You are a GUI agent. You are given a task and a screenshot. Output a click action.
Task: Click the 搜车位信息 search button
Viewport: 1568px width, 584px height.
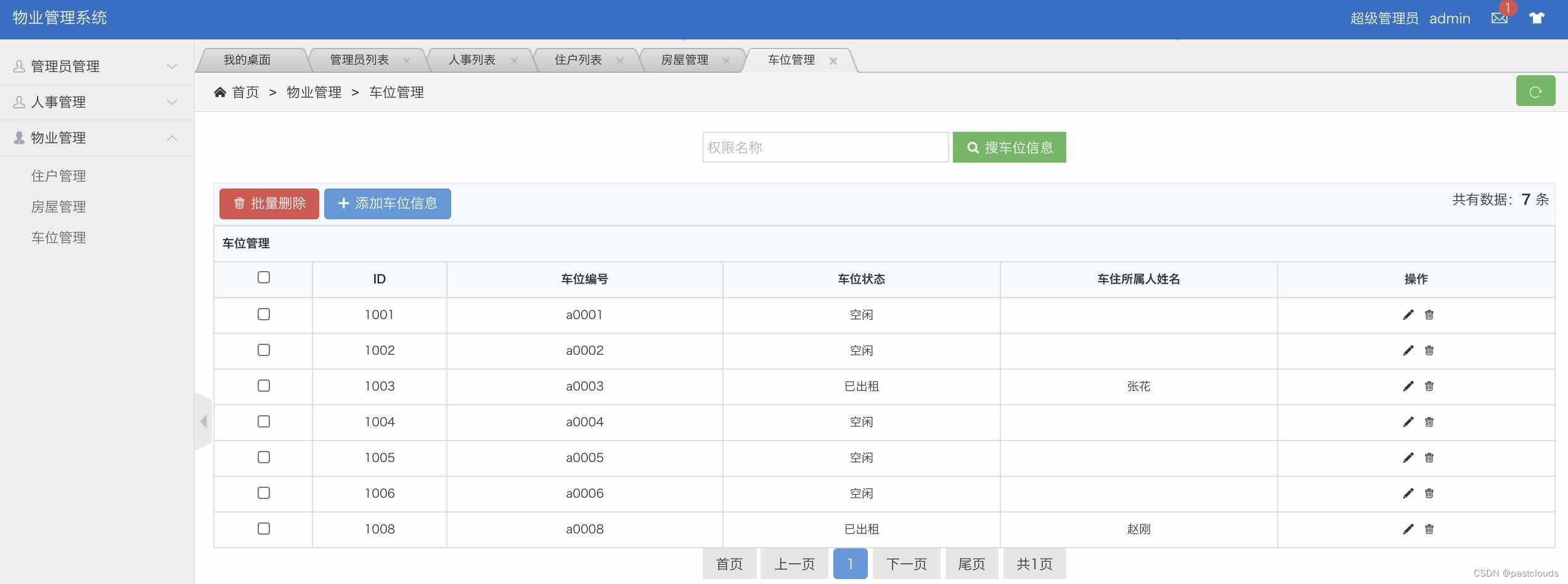pyautogui.click(x=1009, y=147)
